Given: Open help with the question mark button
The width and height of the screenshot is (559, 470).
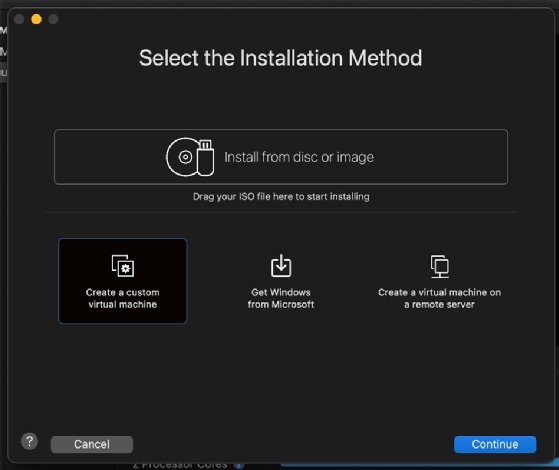Looking at the screenshot, I should 30,441.
